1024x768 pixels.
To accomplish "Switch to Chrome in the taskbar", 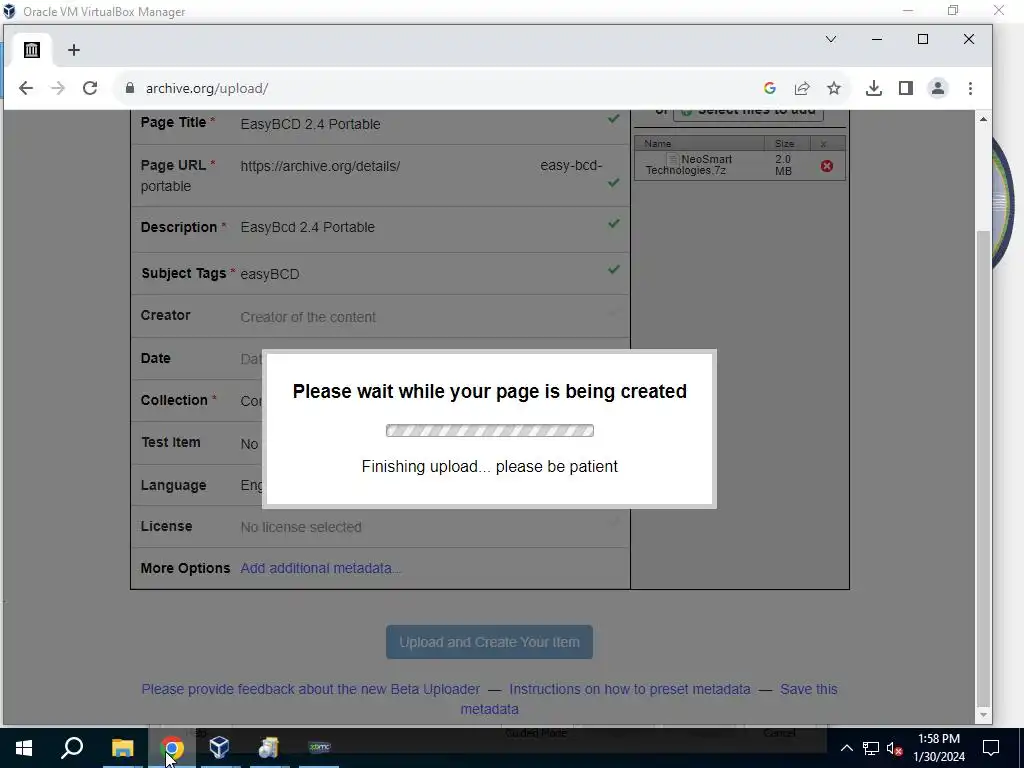I will tap(172, 748).
